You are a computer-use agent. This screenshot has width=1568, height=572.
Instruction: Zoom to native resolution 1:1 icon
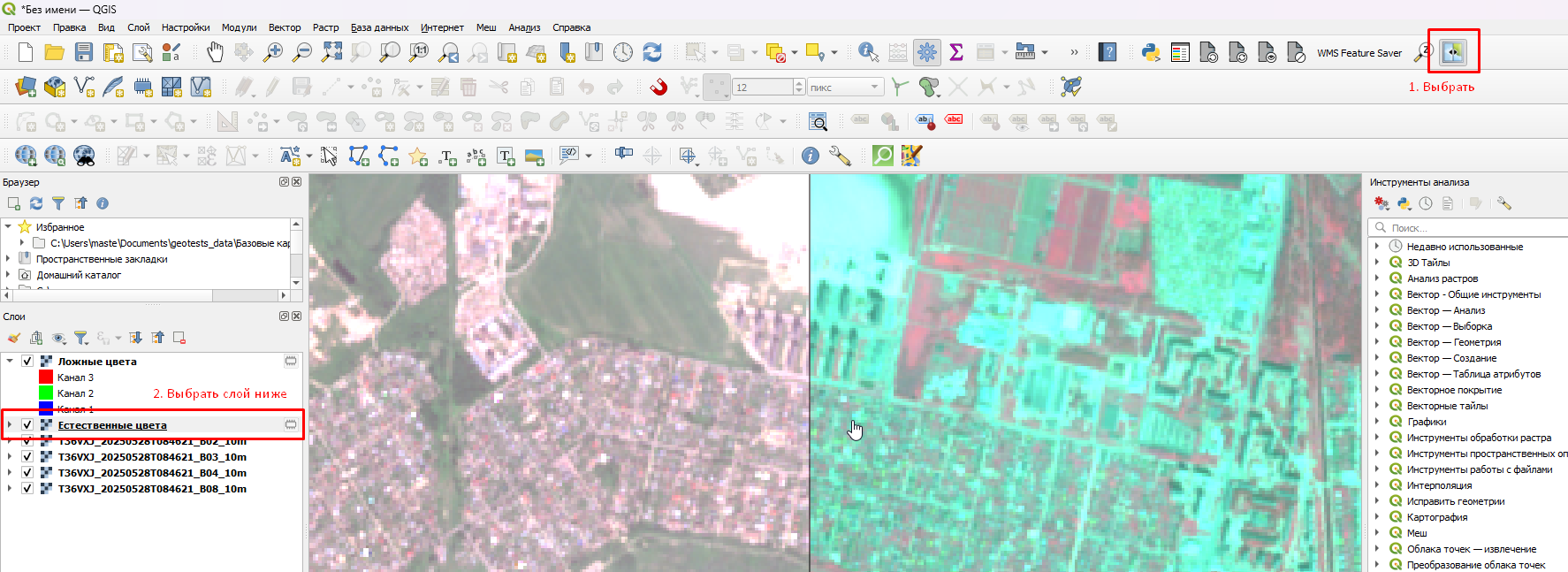(x=419, y=52)
